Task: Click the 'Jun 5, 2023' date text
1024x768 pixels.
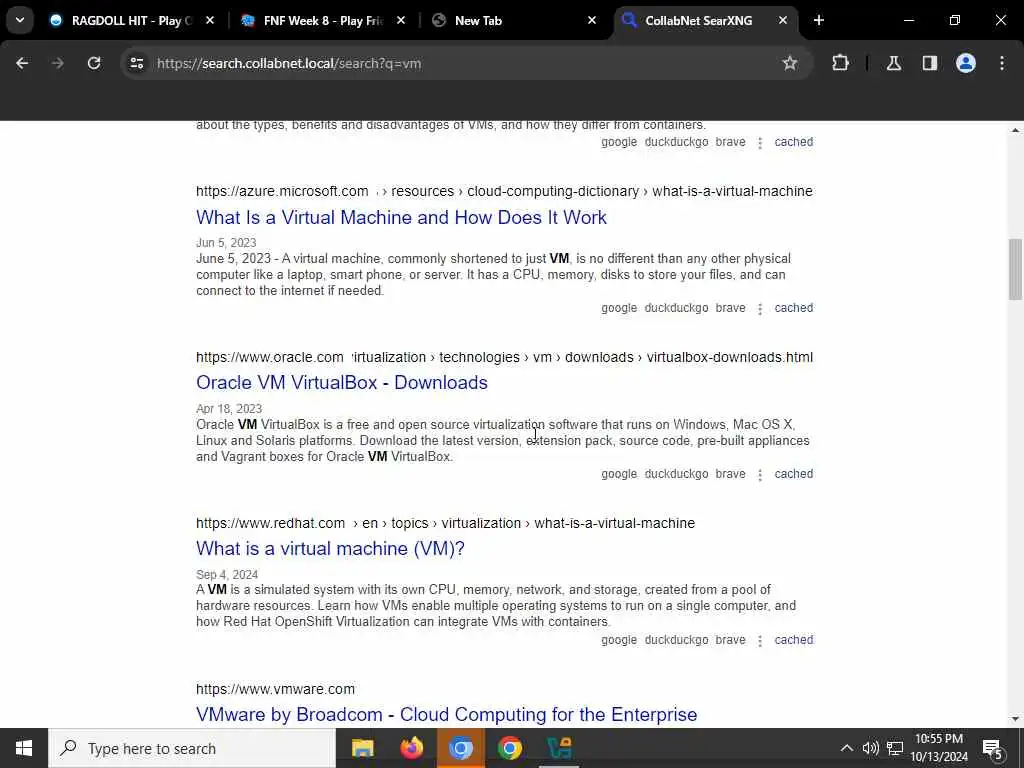Action: point(226,242)
